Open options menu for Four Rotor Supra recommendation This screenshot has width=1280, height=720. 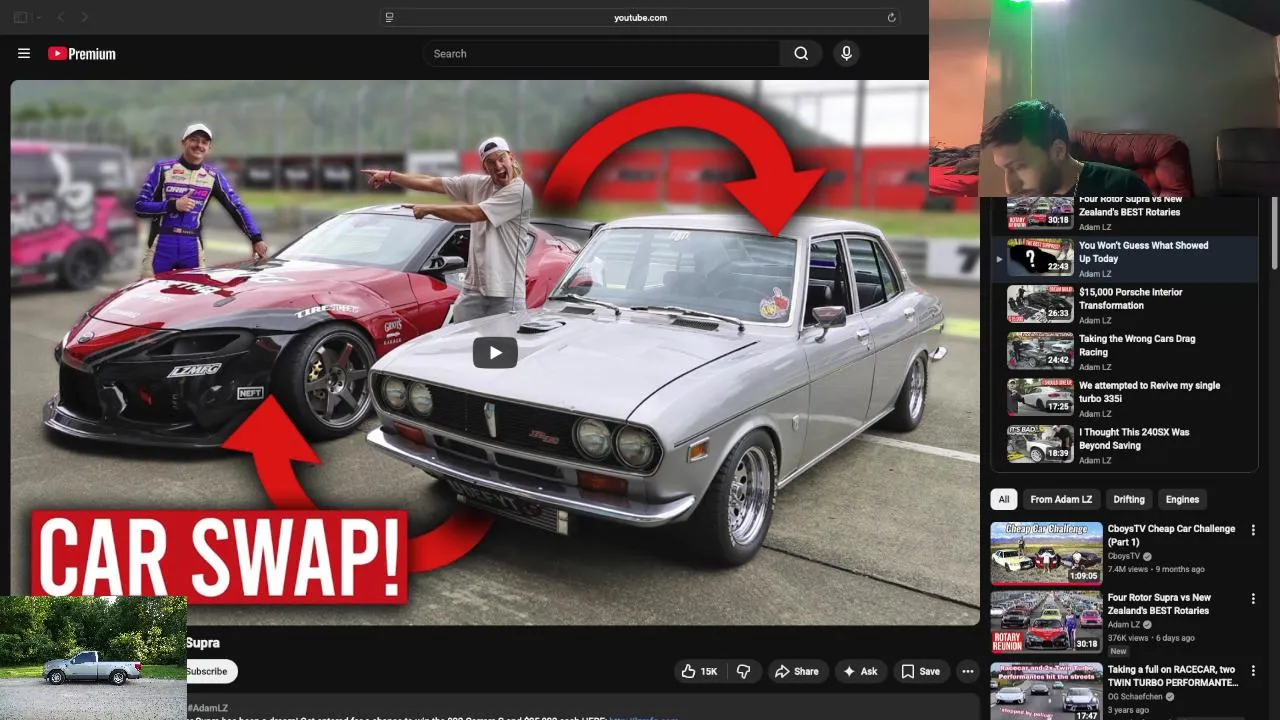click(1253, 599)
